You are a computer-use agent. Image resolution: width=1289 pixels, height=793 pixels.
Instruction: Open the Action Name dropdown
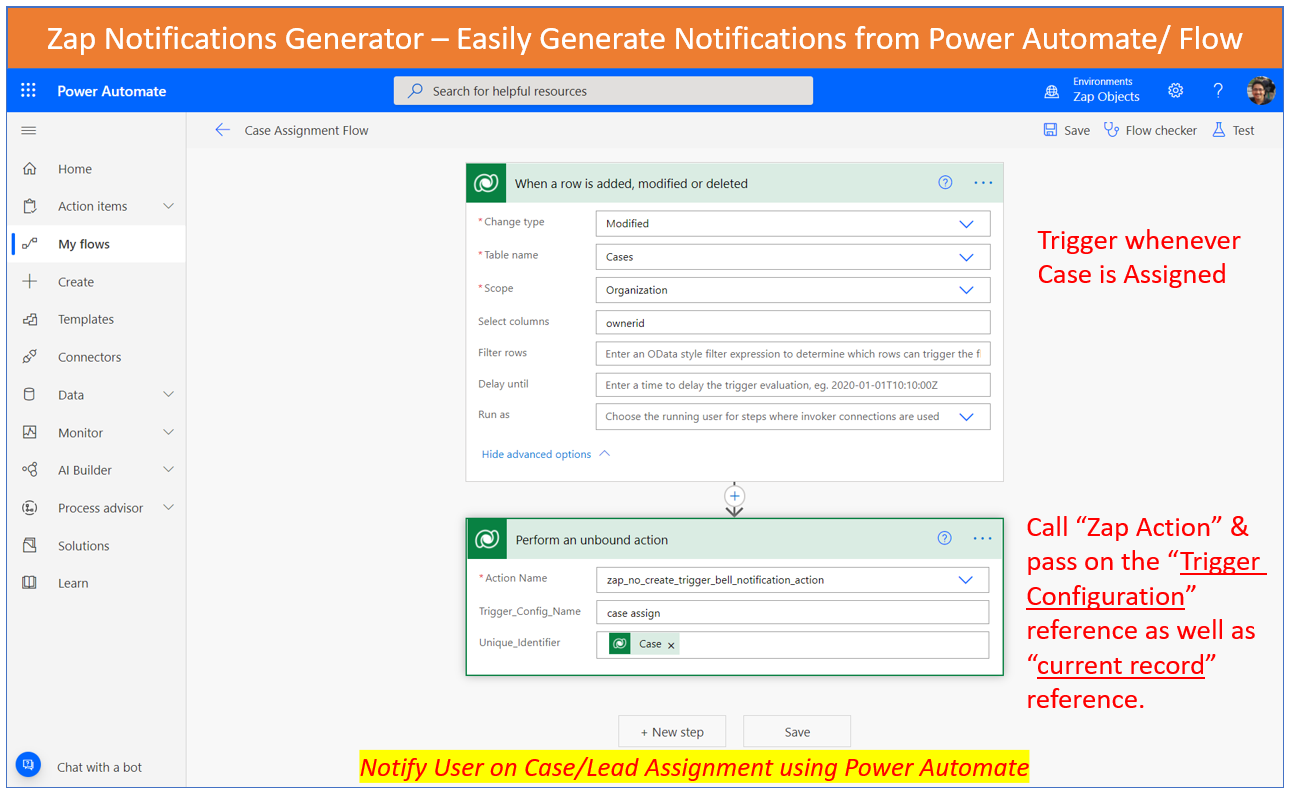[792, 580]
